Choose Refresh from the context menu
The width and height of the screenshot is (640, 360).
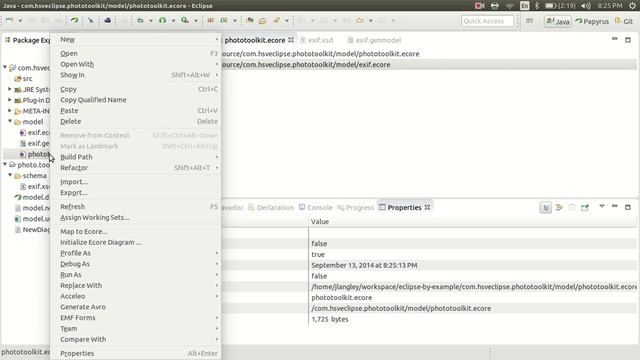point(136,207)
